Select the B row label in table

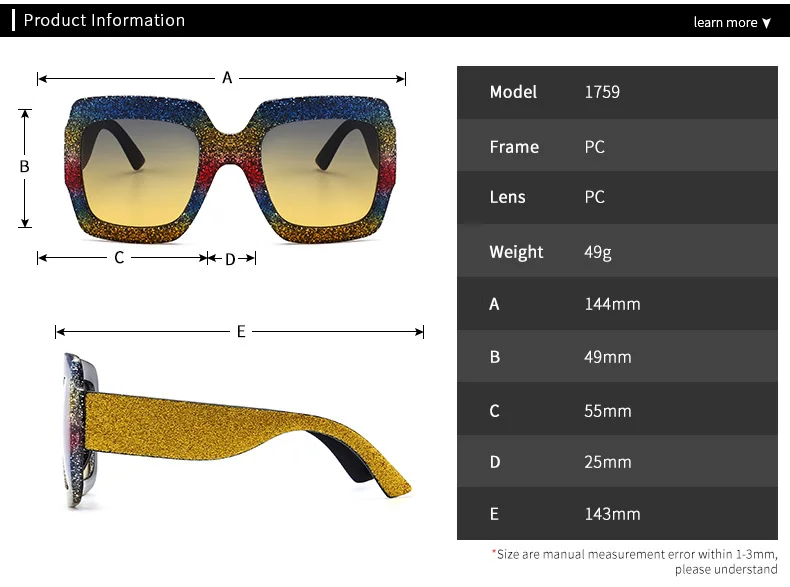coord(495,357)
